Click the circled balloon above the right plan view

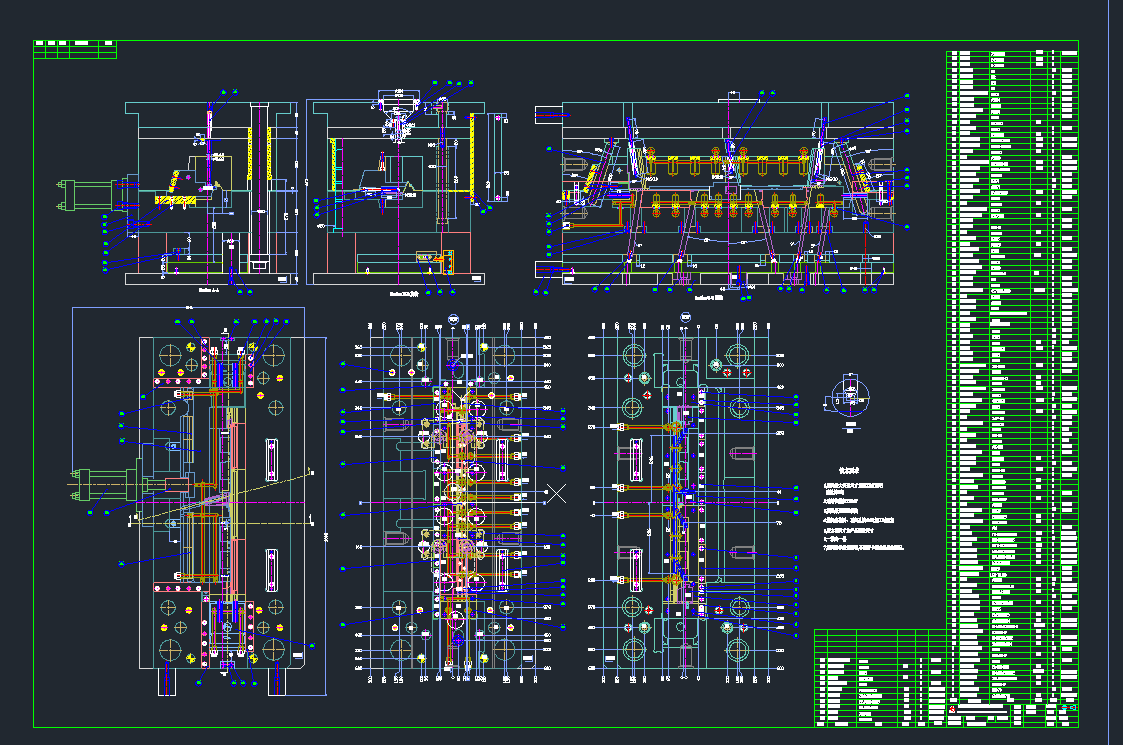pos(685,318)
